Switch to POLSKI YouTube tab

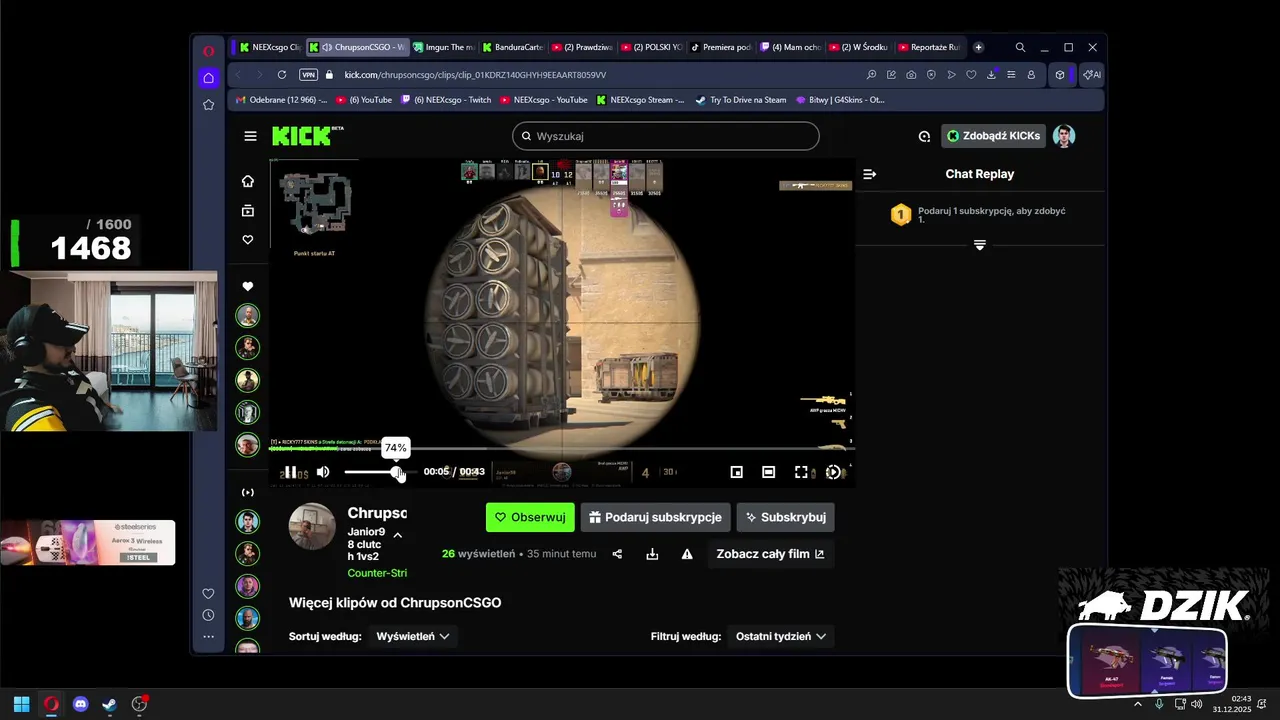[x=651, y=47]
